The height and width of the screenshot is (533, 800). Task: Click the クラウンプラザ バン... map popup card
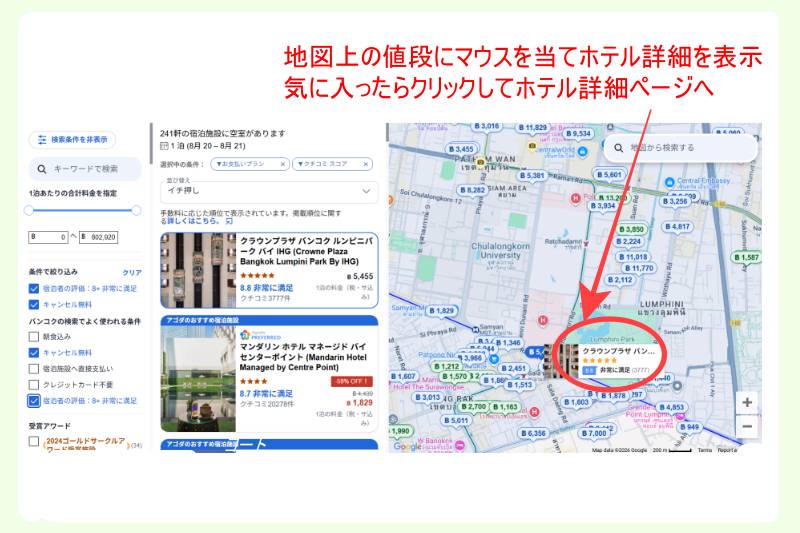(x=603, y=361)
